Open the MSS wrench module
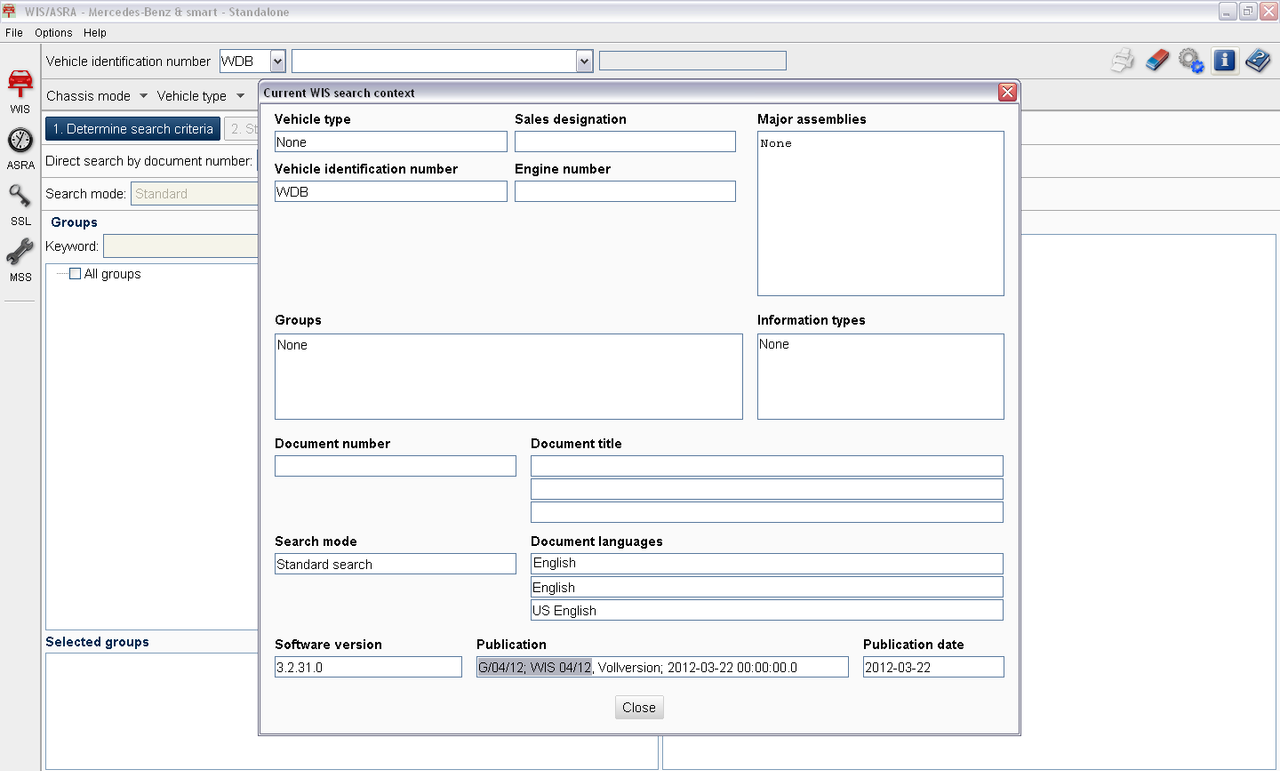The width and height of the screenshot is (1280, 771). [20, 261]
